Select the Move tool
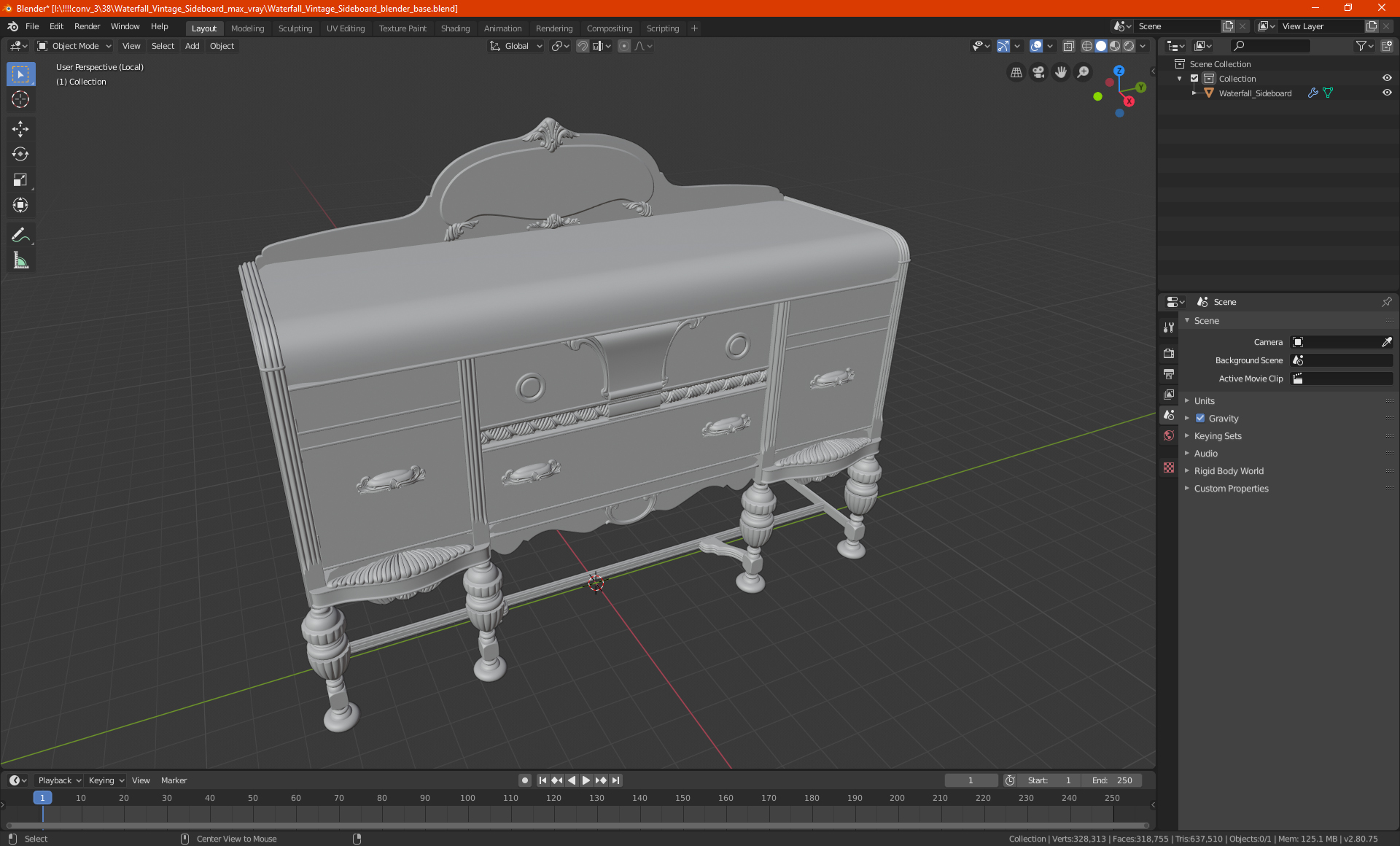This screenshot has height=846, width=1400. point(20,129)
